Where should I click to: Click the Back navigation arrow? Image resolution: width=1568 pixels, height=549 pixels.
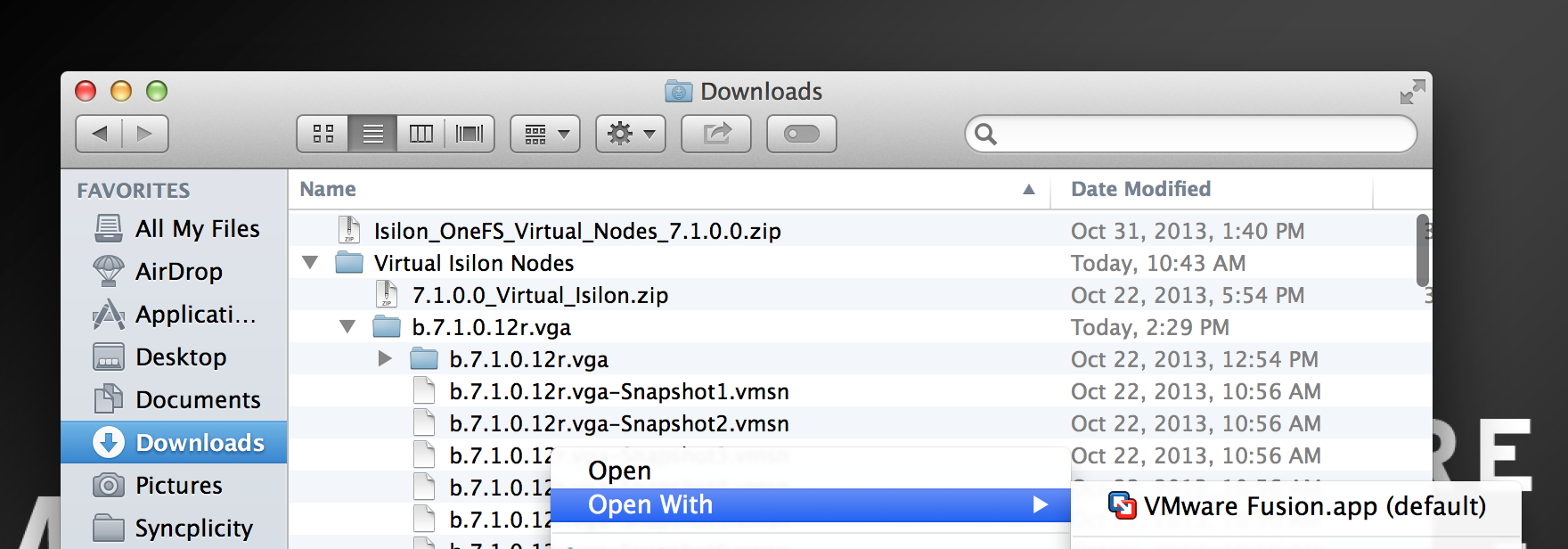click(100, 134)
